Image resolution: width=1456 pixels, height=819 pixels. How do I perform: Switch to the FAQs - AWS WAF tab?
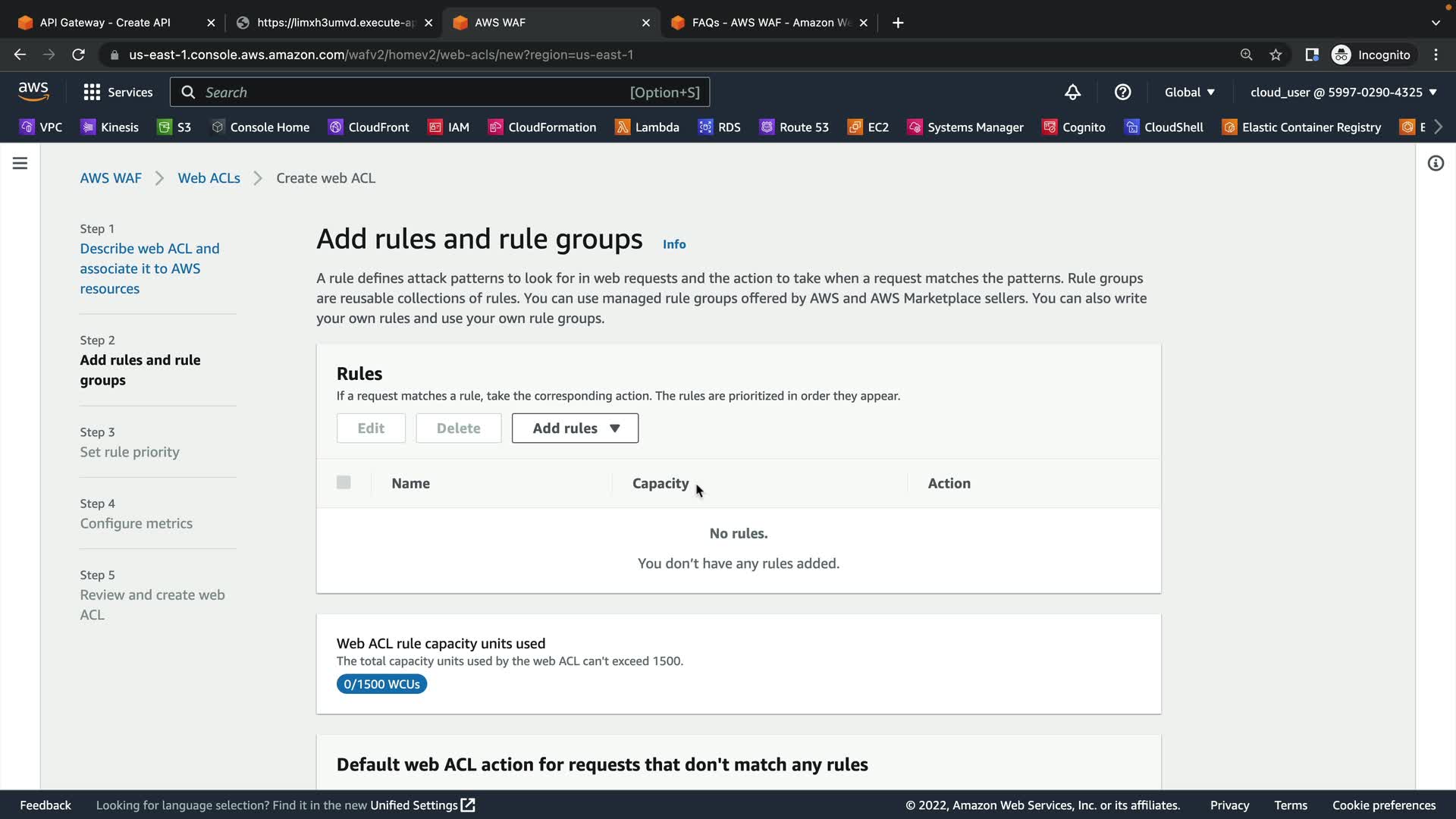[770, 23]
